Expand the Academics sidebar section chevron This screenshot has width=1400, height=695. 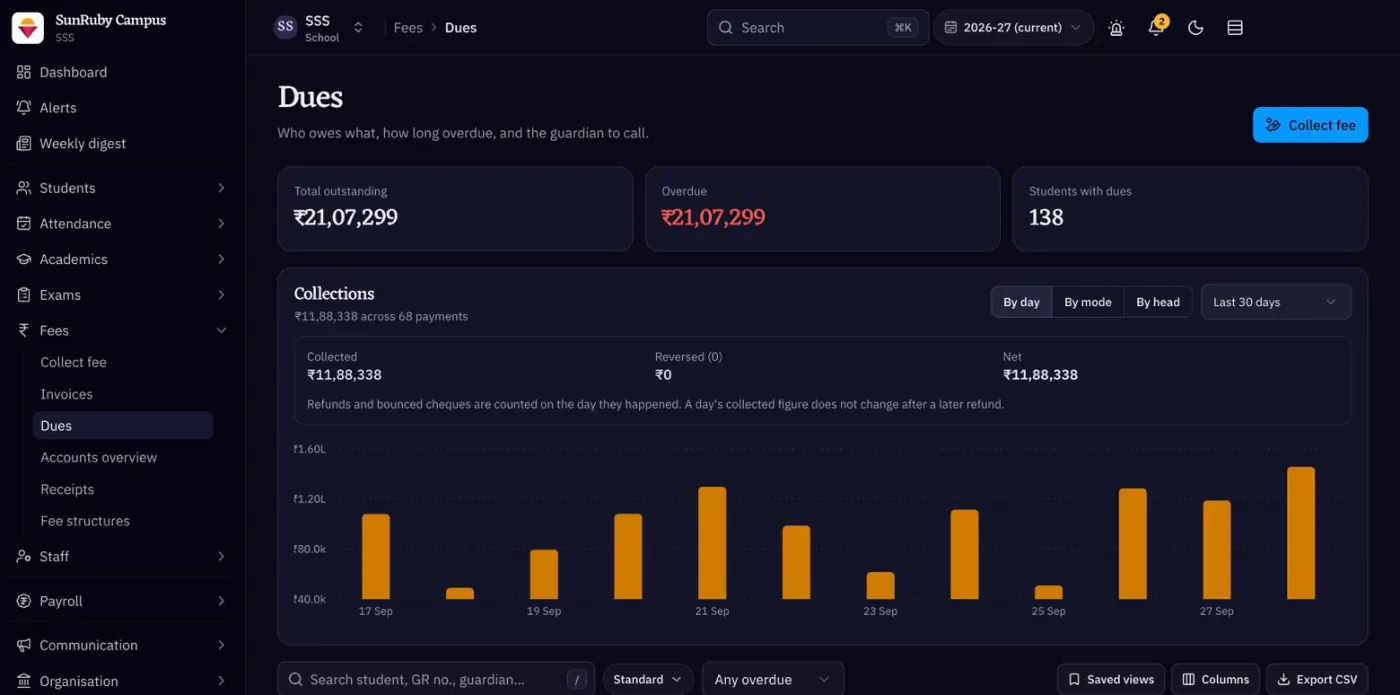[x=221, y=259]
